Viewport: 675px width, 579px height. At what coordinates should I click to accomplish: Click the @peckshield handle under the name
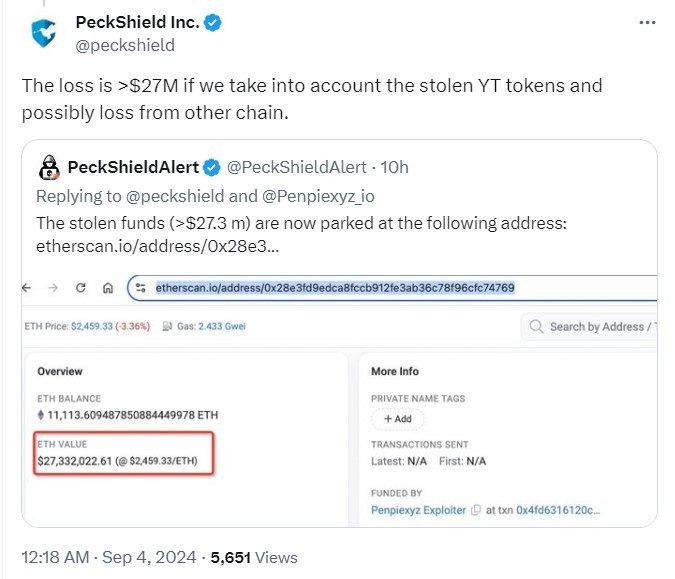click(x=125, y=45)
